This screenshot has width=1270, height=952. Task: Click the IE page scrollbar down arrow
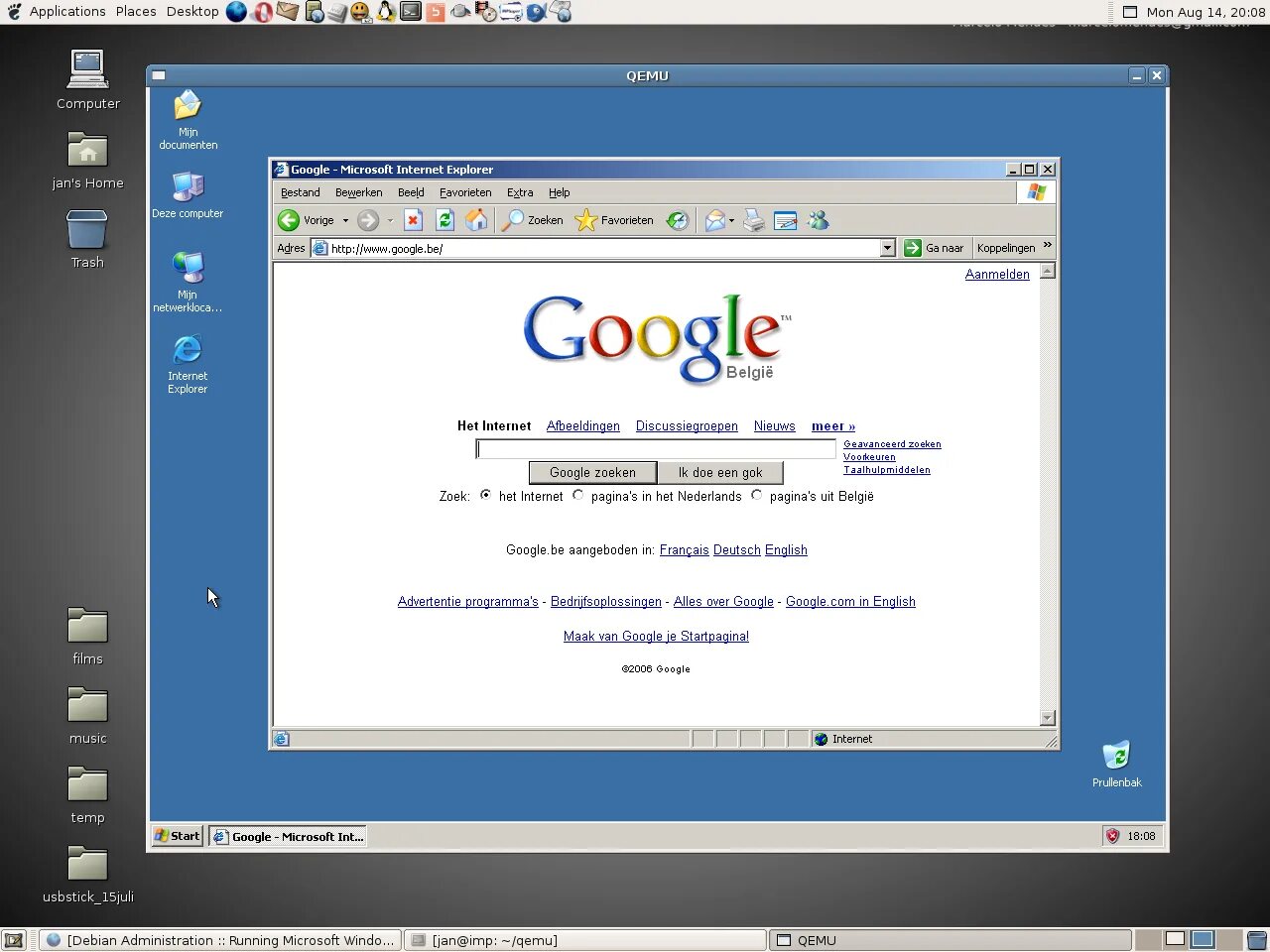(1047, 718)
